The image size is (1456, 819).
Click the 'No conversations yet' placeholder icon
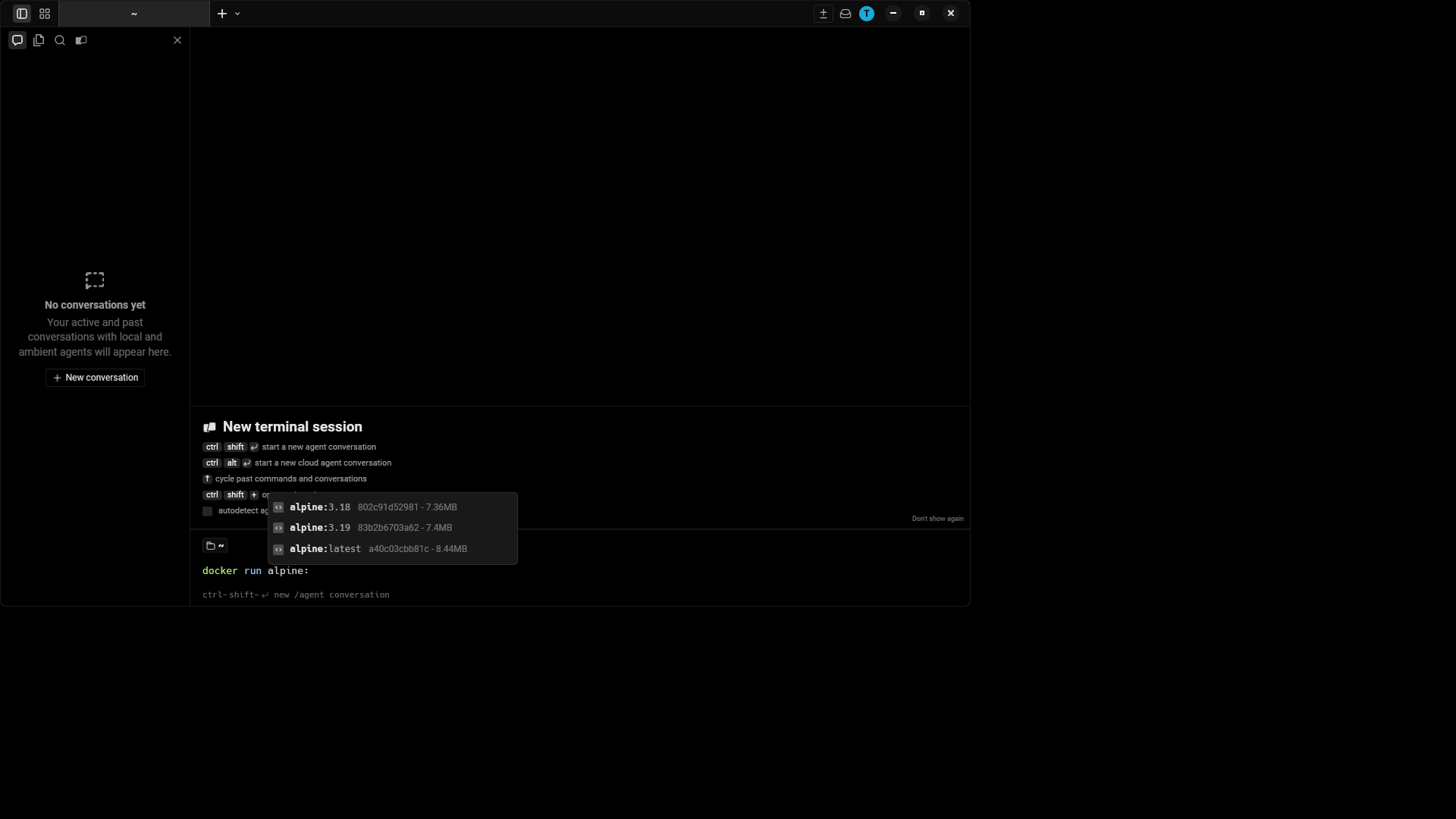(95, 281)
